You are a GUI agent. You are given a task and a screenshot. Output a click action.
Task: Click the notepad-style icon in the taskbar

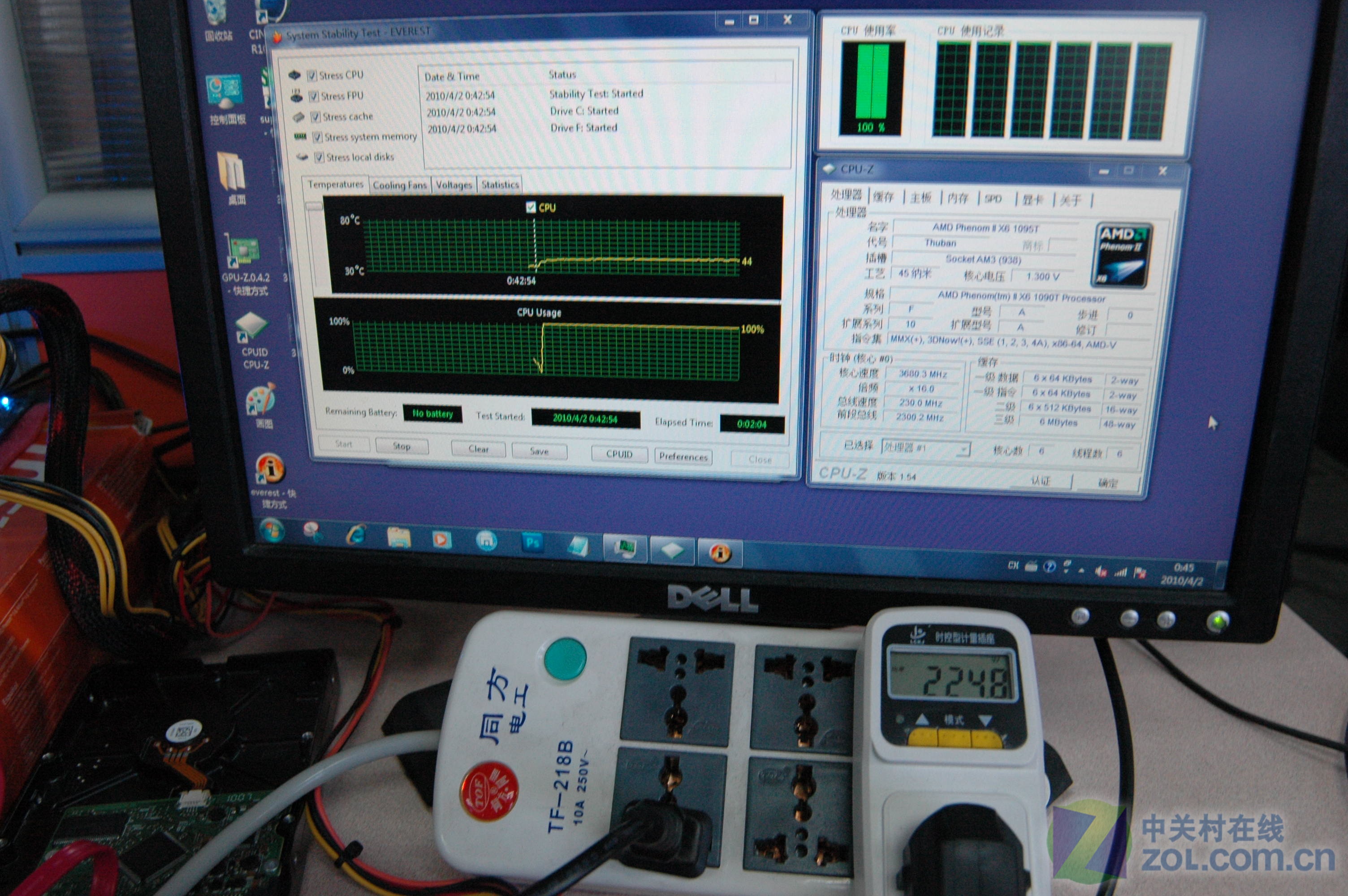(578, 546)
